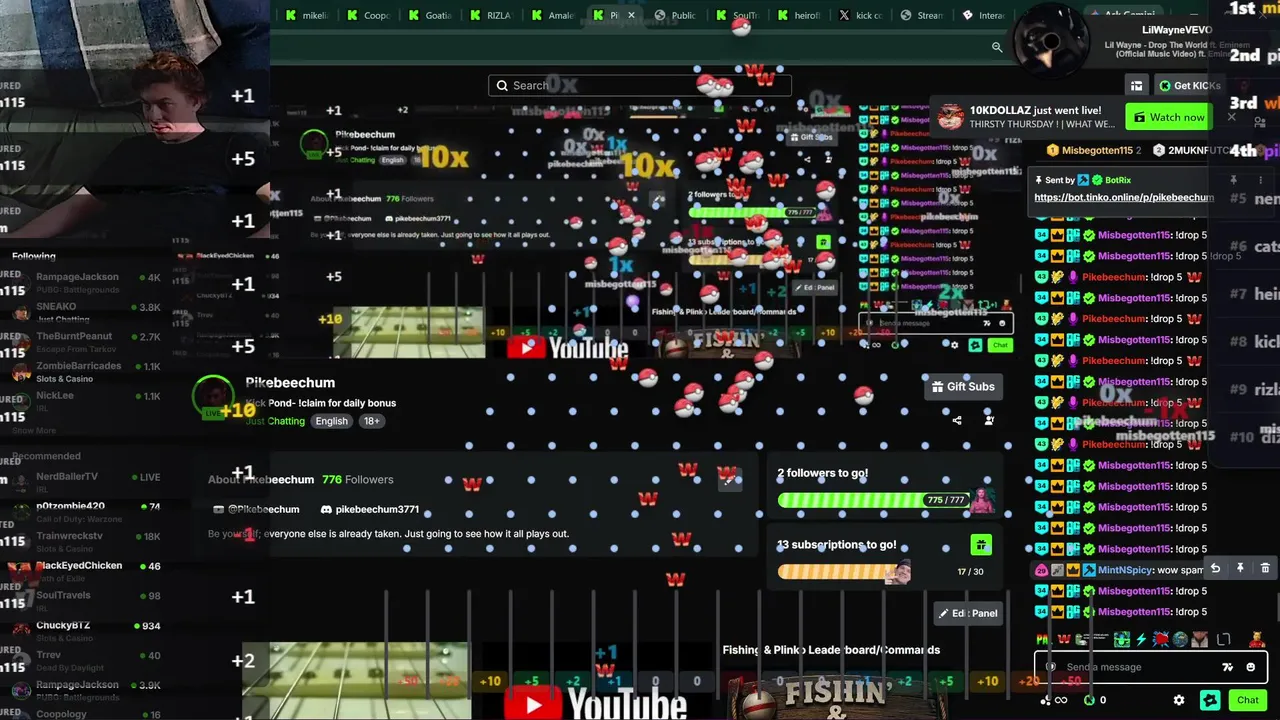Open the store icon beside Get KICKs
1280x720 pixels.
[1136, 86]
